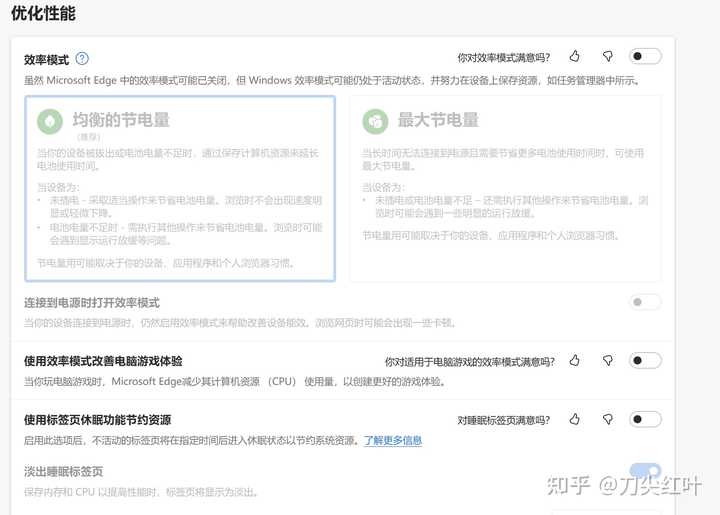
Task: Click the text 你对适用于电脑游戏的效率模式满意吗?
Action: (x=470, y=362)
